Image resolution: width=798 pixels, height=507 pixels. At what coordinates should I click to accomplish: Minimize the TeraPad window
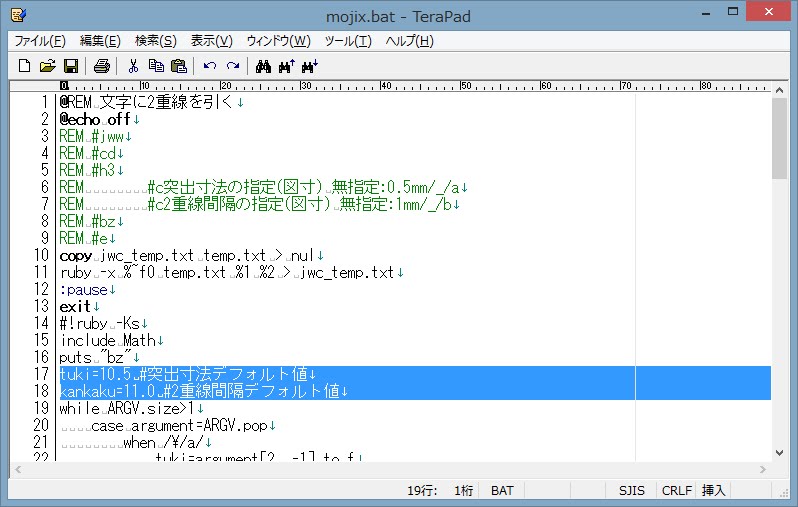[705, 12]
